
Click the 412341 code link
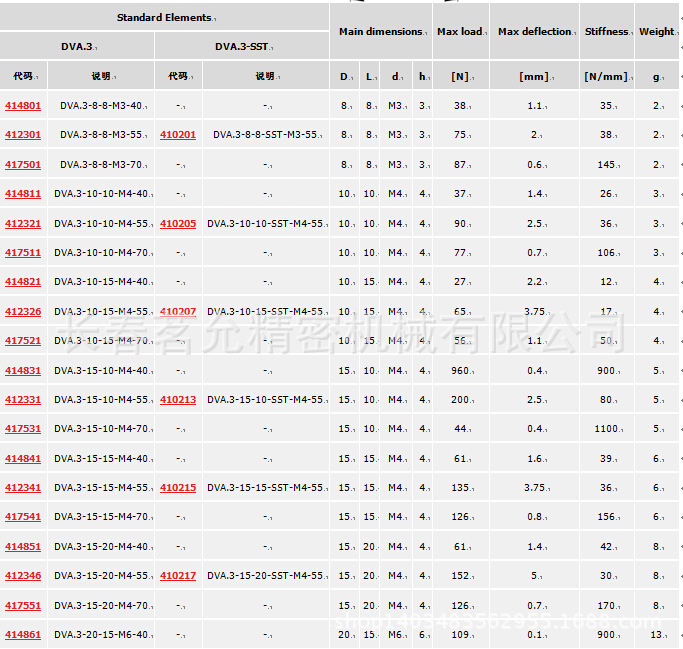[x=23, y=488]
